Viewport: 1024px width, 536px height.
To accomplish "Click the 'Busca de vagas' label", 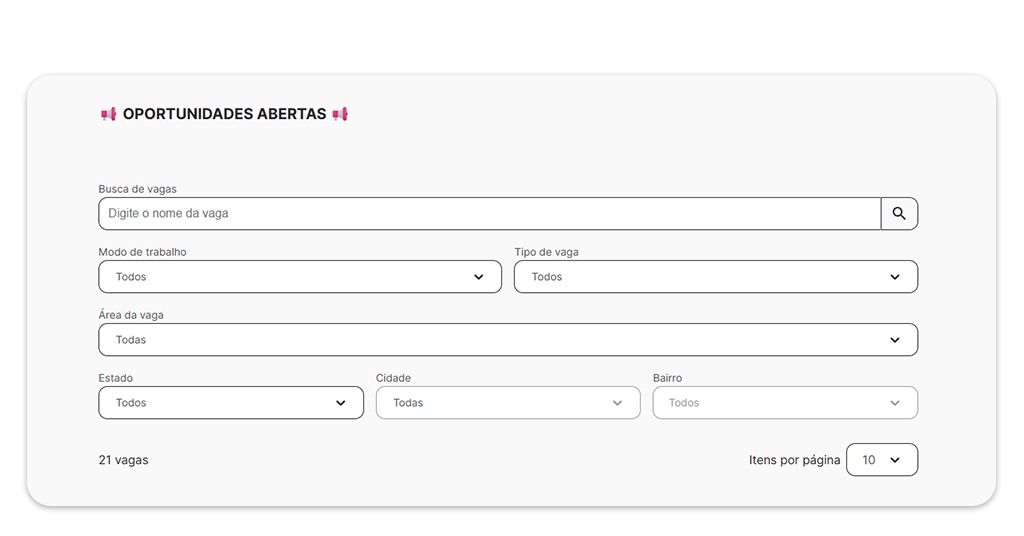I will (x=137, y=189).
